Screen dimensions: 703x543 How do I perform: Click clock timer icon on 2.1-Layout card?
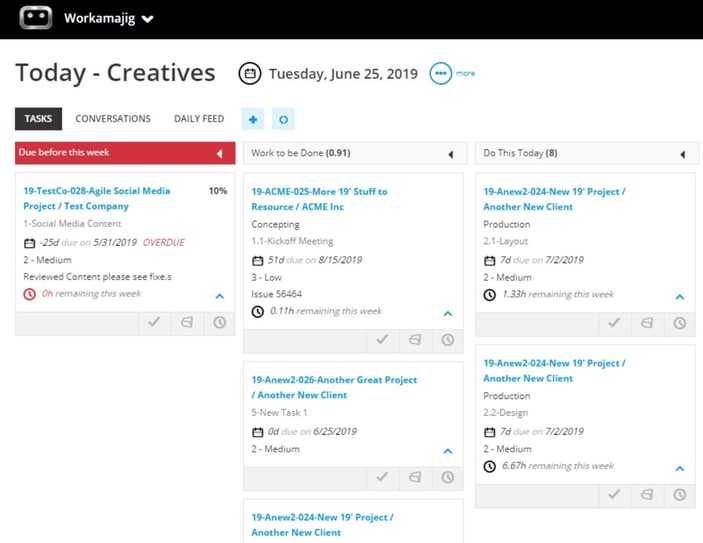point(680,322)
